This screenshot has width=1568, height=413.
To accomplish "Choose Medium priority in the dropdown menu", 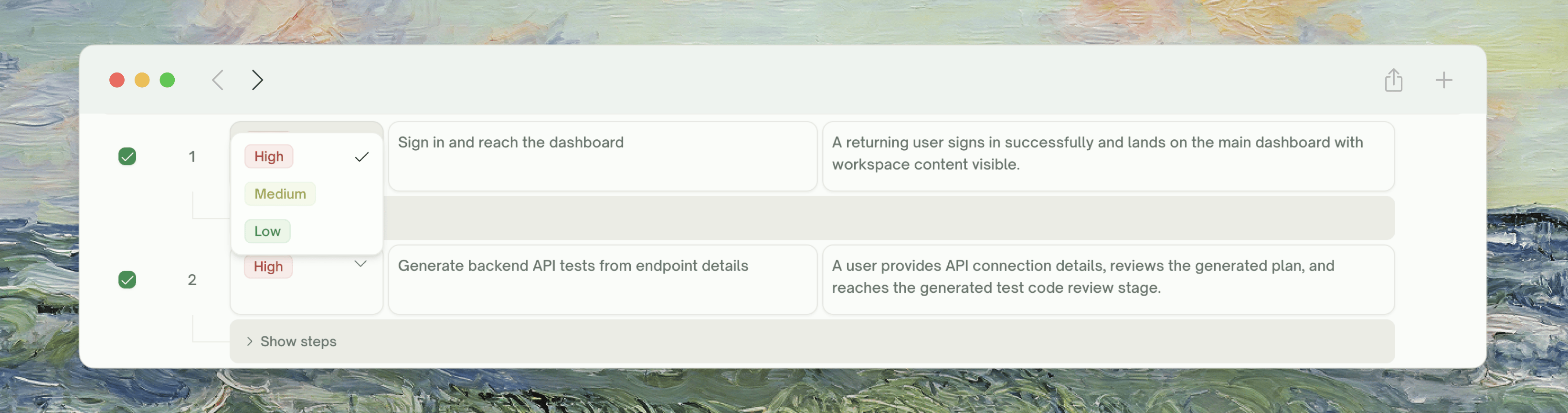I will coord(307,194).
